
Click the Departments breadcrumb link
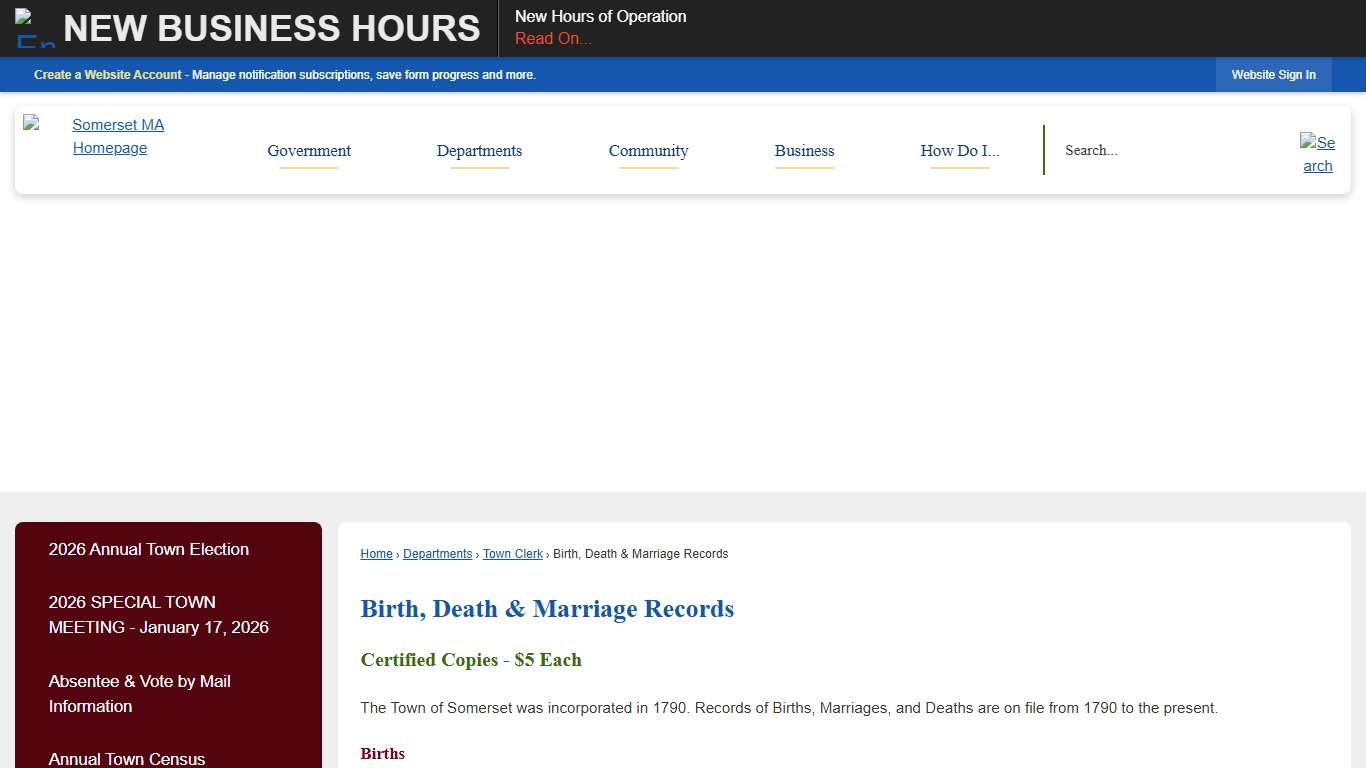437,553
